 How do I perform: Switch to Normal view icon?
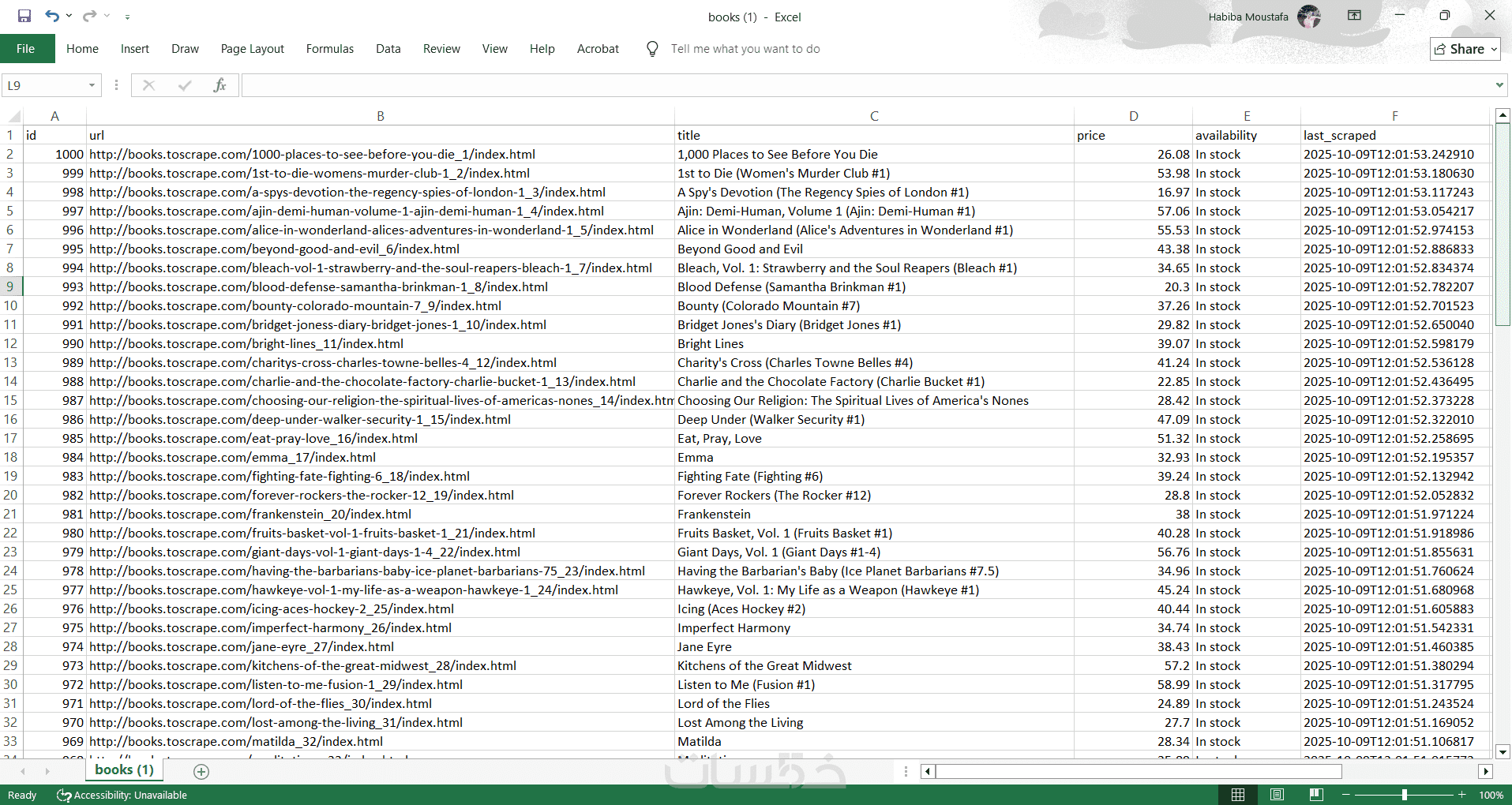coord(1238,795)
